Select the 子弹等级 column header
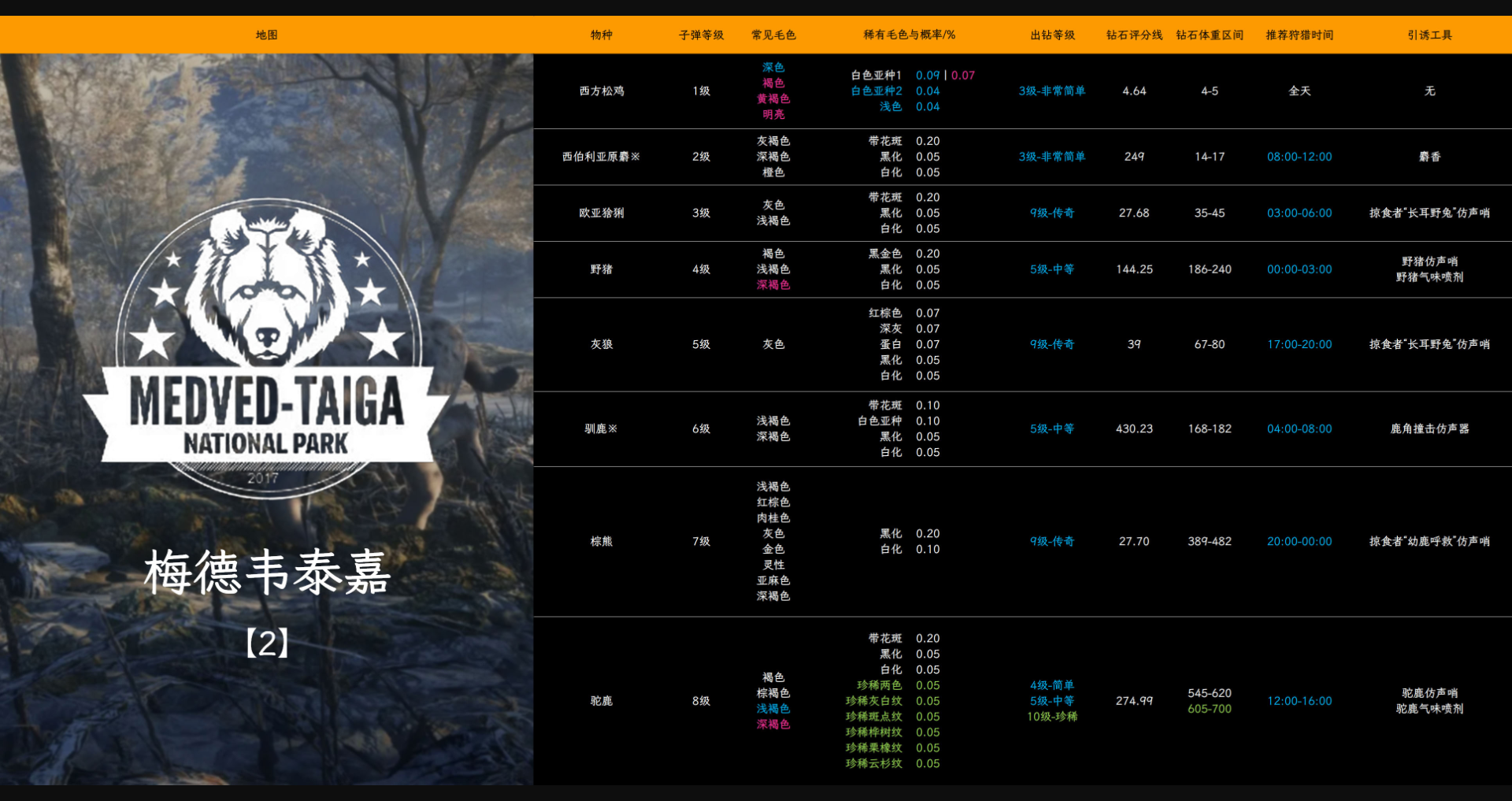This screenshot has width=1512, height=801. coord(702,35)
